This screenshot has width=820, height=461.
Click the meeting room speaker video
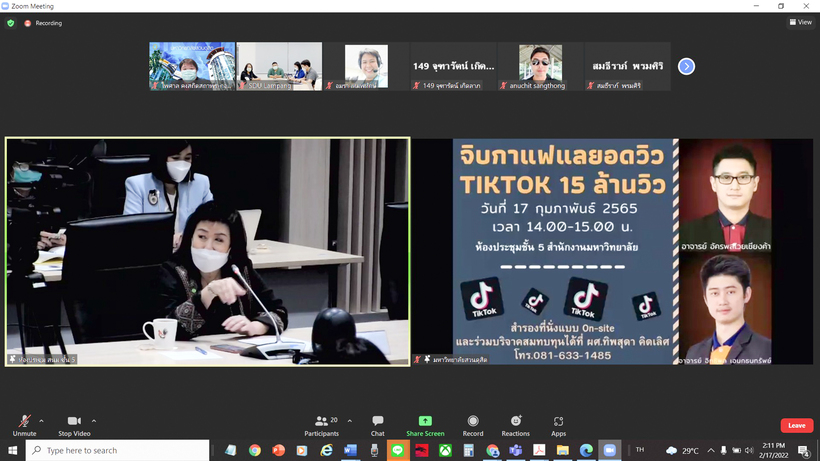208,251
